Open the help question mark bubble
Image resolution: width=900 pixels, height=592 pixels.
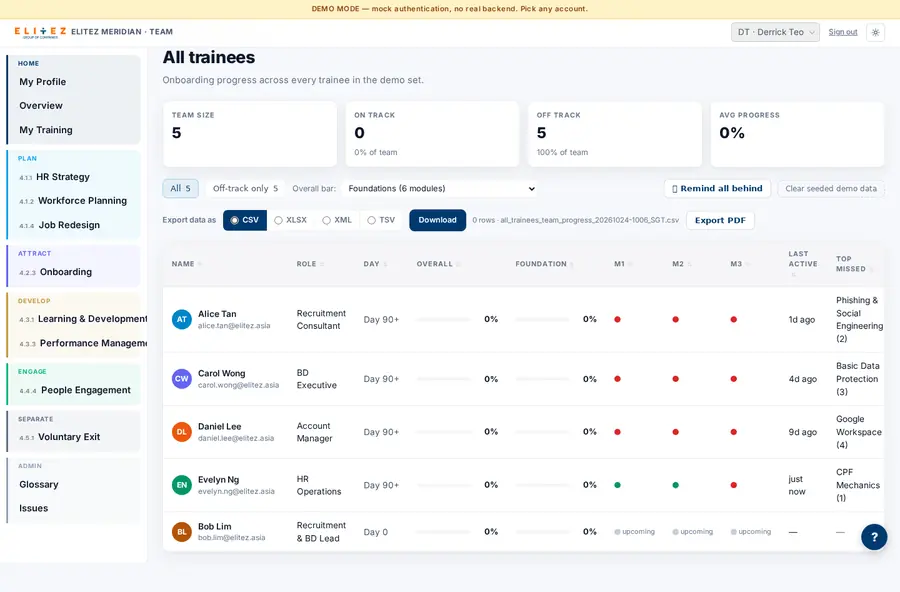874,537
